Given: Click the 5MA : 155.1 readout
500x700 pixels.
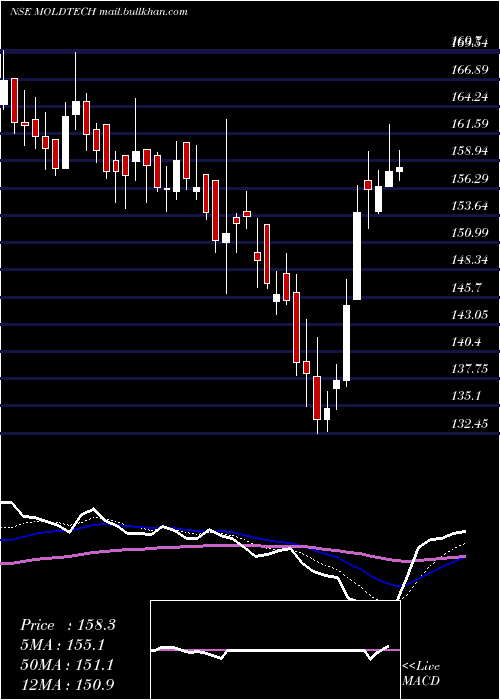Looking at the screenshot, I should pyautogui.click(x=62, y=645).
